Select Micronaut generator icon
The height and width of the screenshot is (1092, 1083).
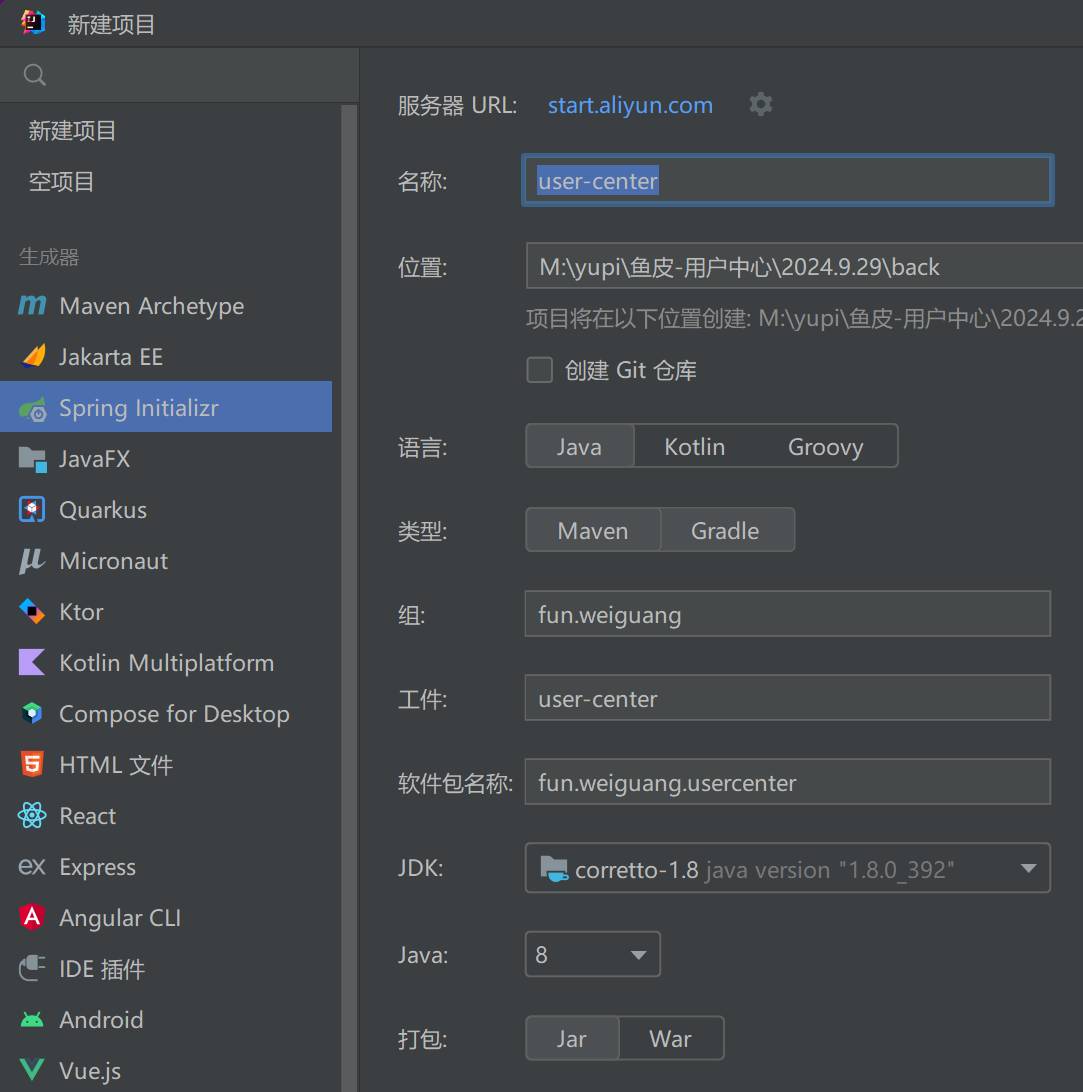click(x=32, y=561)
